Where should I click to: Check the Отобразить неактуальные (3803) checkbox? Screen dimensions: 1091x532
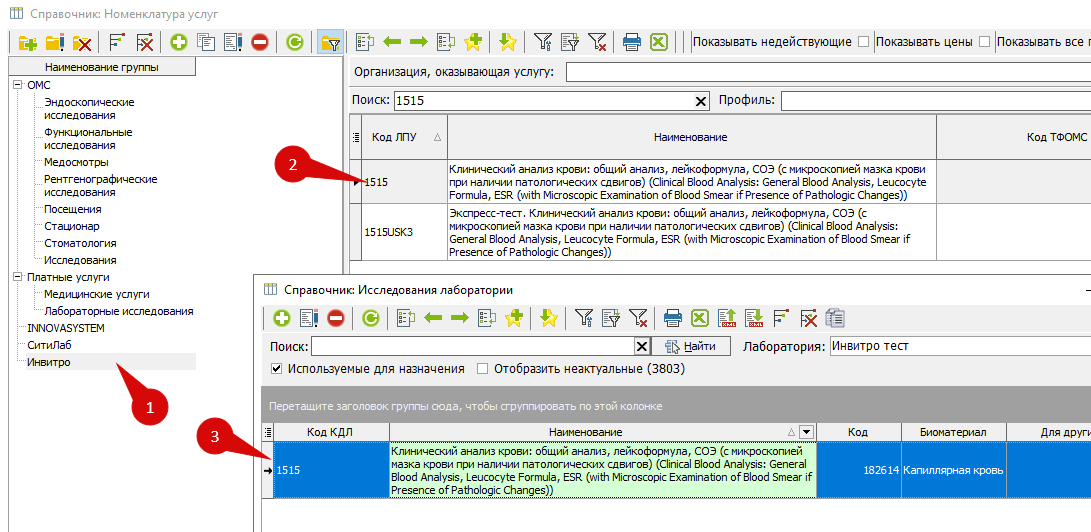point(483,369)
